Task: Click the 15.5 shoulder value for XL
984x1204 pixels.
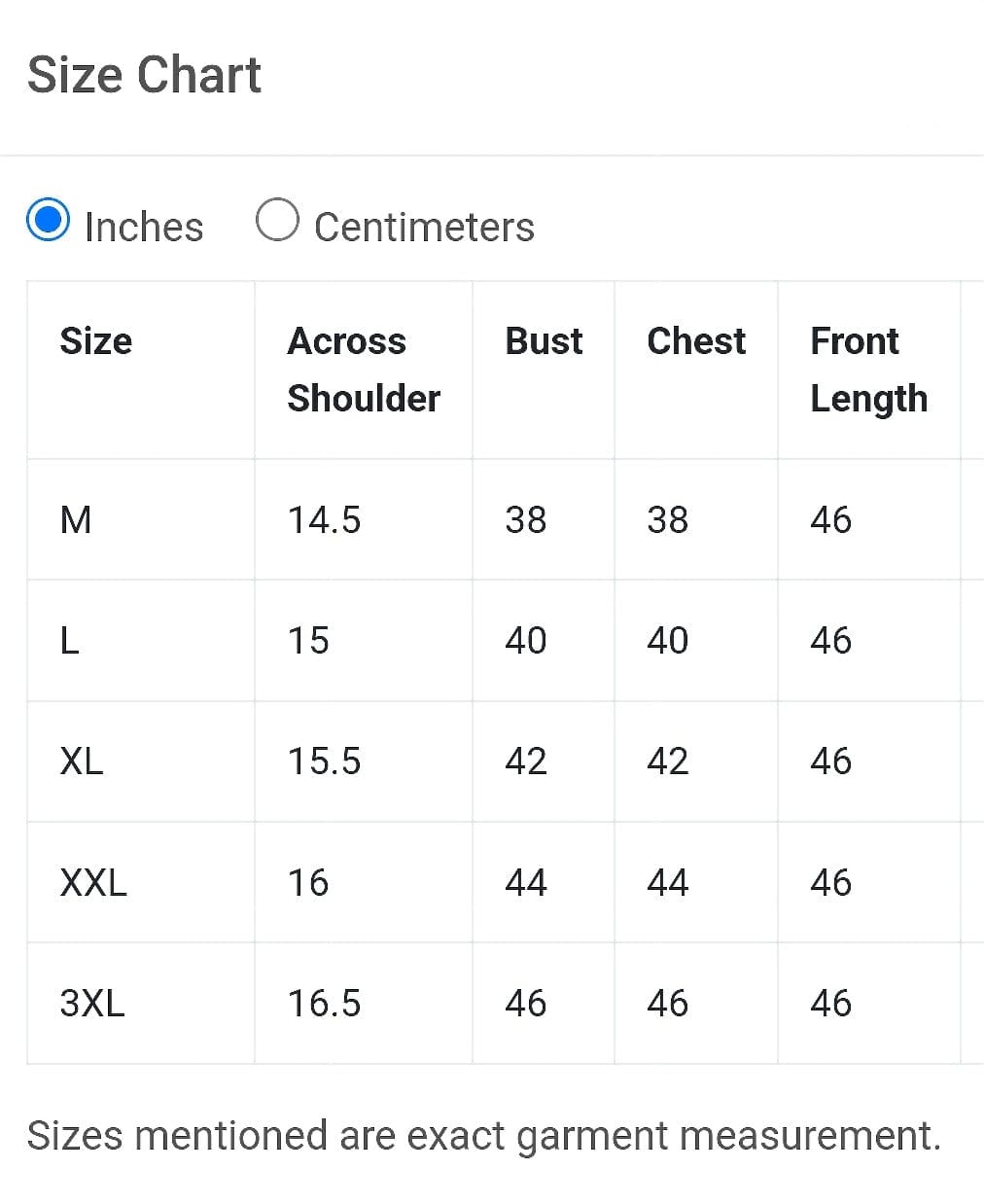Action: point(324,761)
